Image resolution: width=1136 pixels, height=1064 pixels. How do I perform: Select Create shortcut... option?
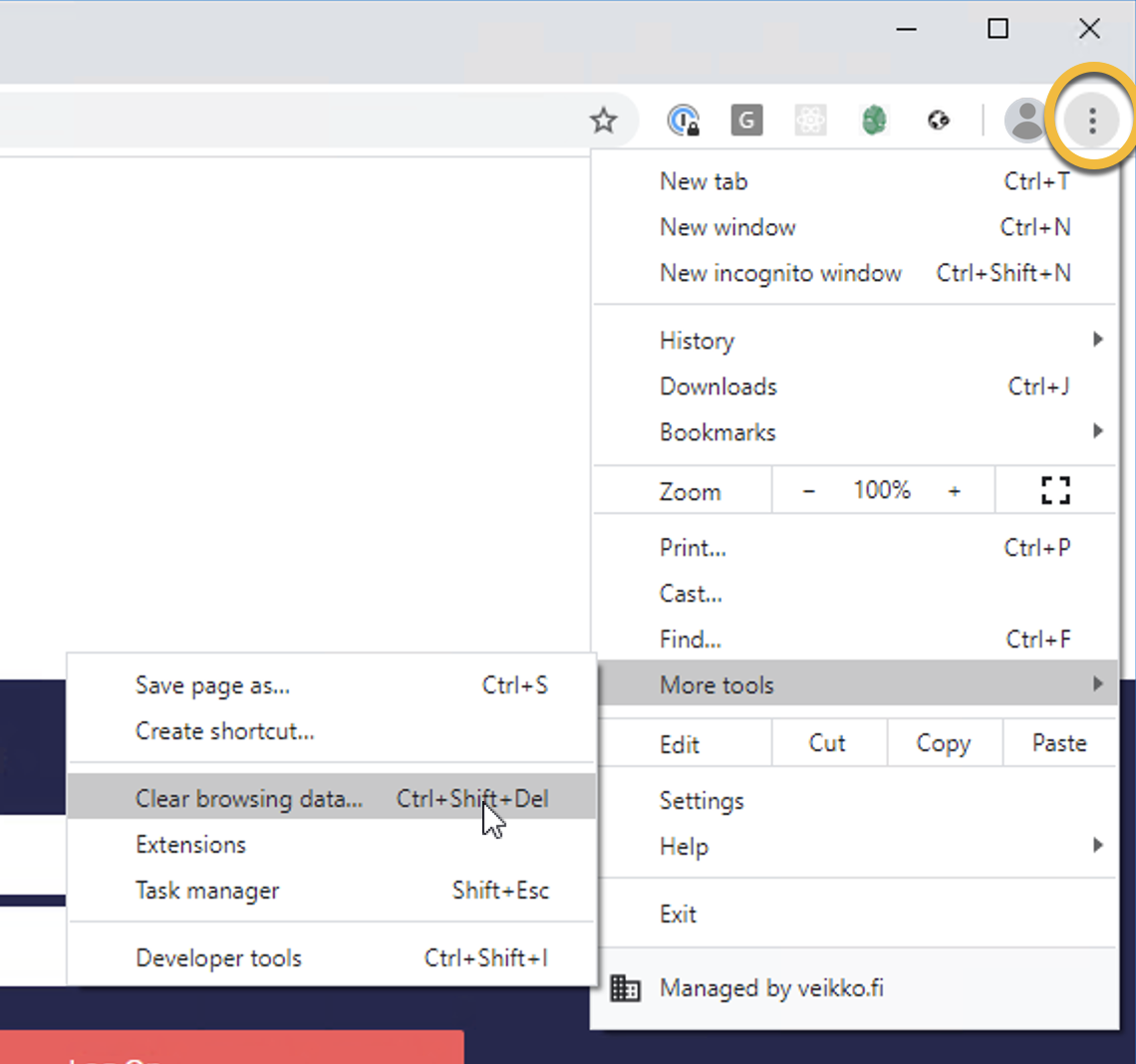tap(331, 731)
